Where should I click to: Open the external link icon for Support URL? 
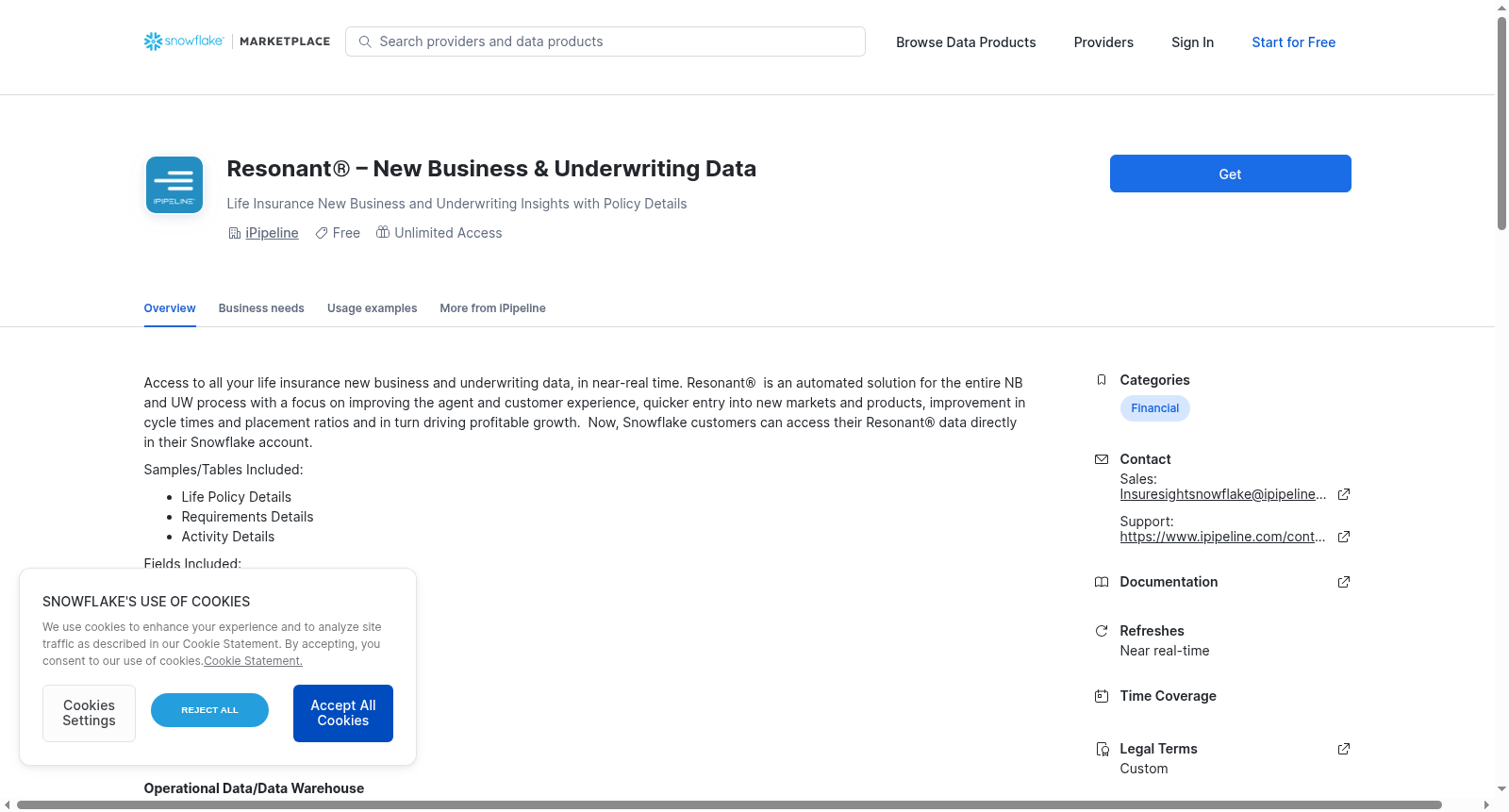coord(1344,537)
